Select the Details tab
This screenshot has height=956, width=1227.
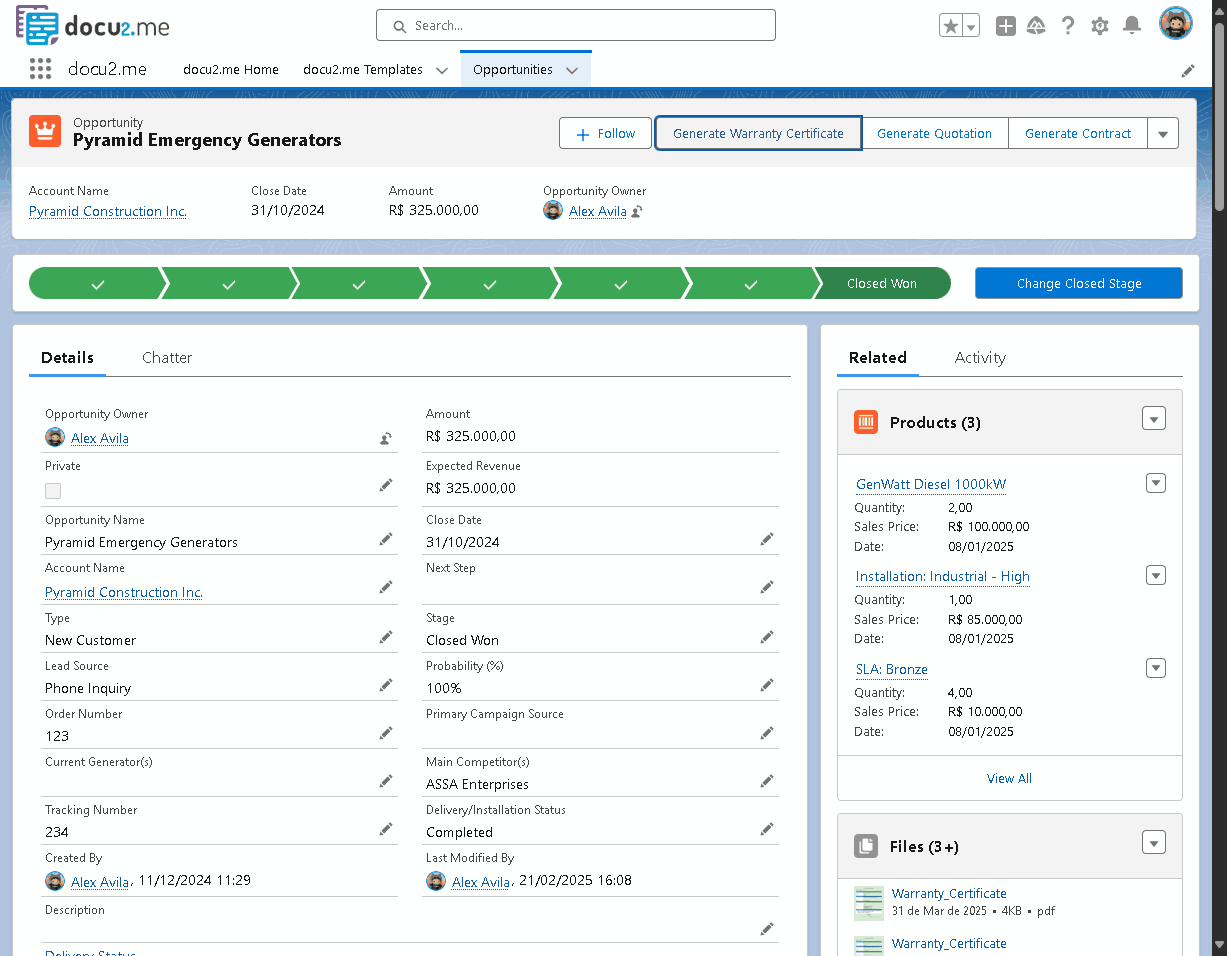(x=68, y=357)
